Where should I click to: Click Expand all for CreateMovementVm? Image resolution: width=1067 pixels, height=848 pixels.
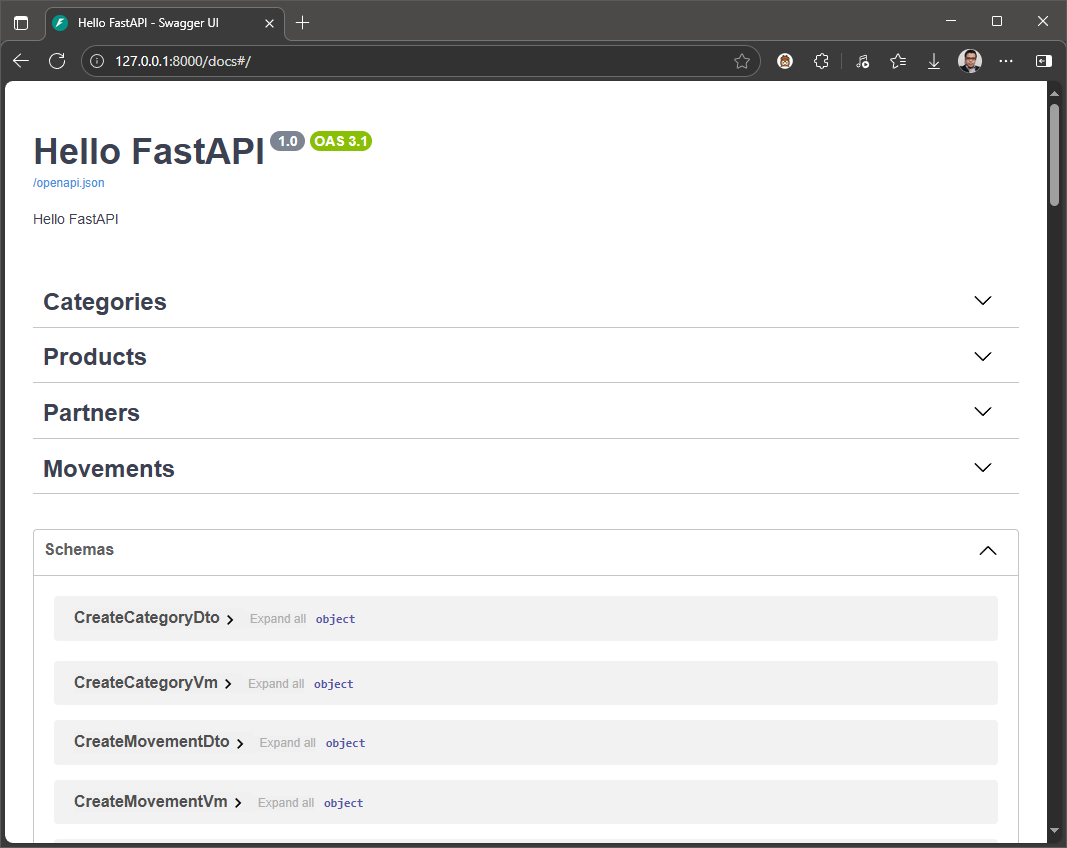pos(286,802)
